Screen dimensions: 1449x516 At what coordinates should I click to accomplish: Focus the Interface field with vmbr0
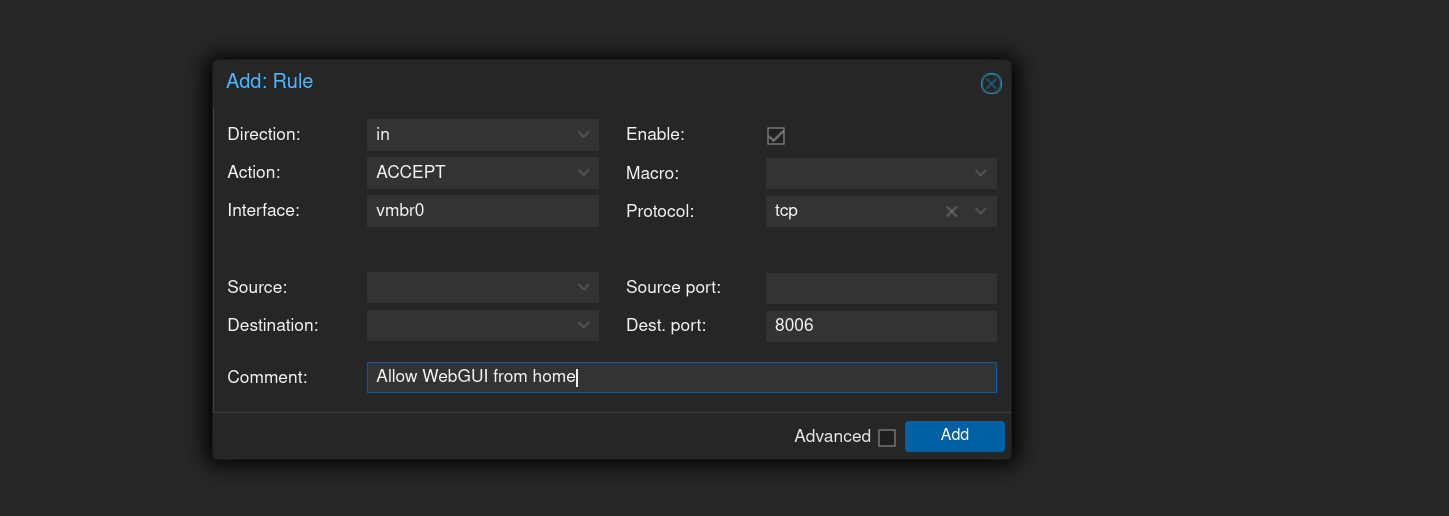483,211
